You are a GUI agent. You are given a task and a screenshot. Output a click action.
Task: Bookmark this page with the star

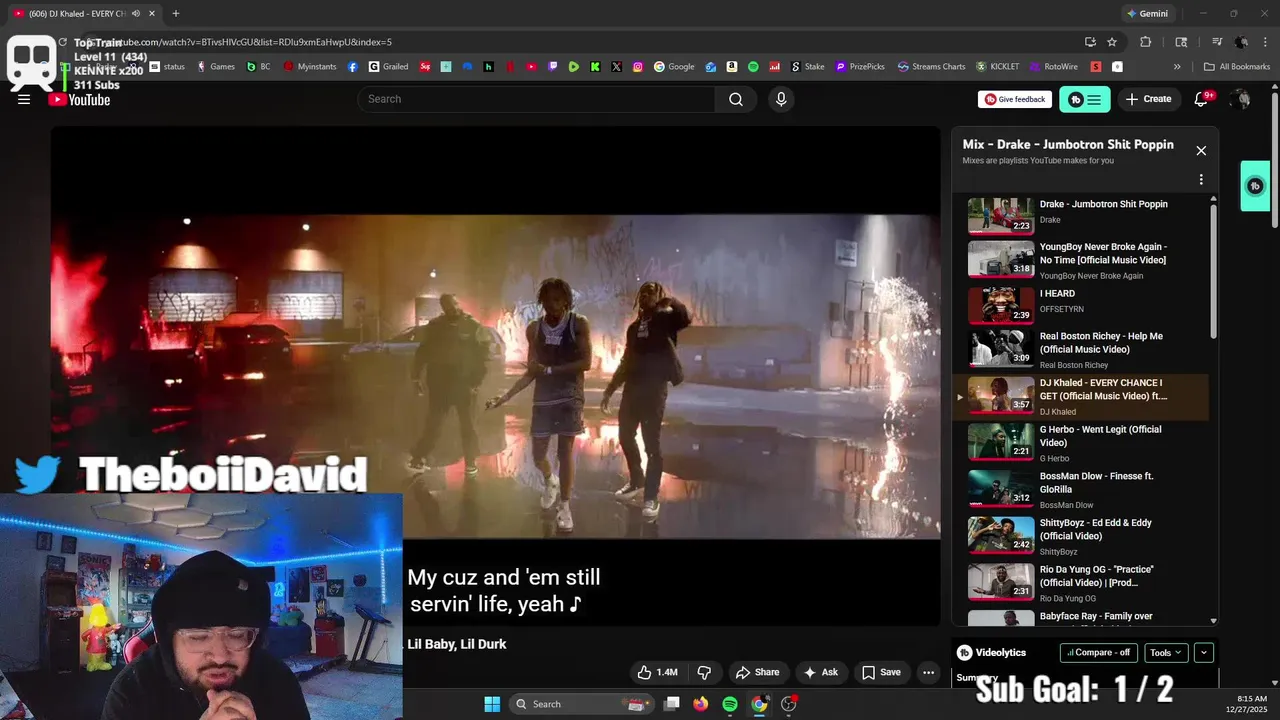point(1112,42)
